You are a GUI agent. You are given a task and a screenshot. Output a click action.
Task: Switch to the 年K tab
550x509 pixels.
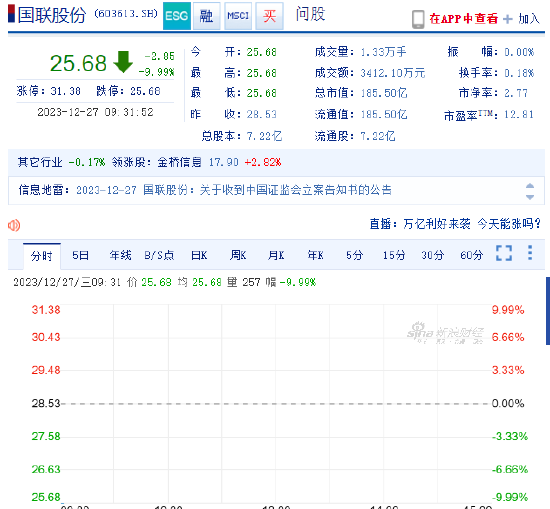tap(315, 255)
